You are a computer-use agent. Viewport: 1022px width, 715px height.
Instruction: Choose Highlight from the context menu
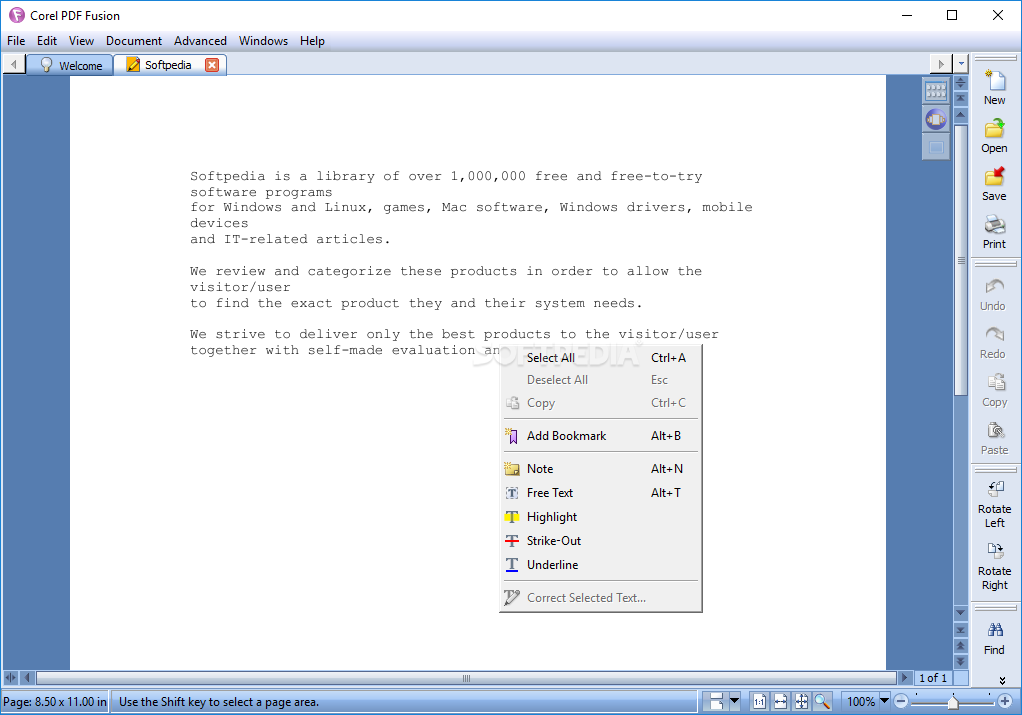click(600, 517)
